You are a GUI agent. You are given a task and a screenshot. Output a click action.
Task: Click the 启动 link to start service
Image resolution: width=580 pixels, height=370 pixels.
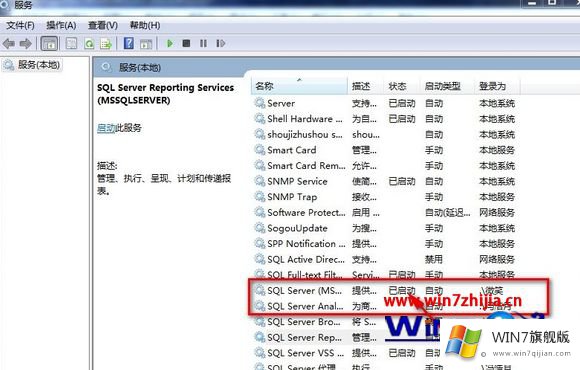(106, 128)
